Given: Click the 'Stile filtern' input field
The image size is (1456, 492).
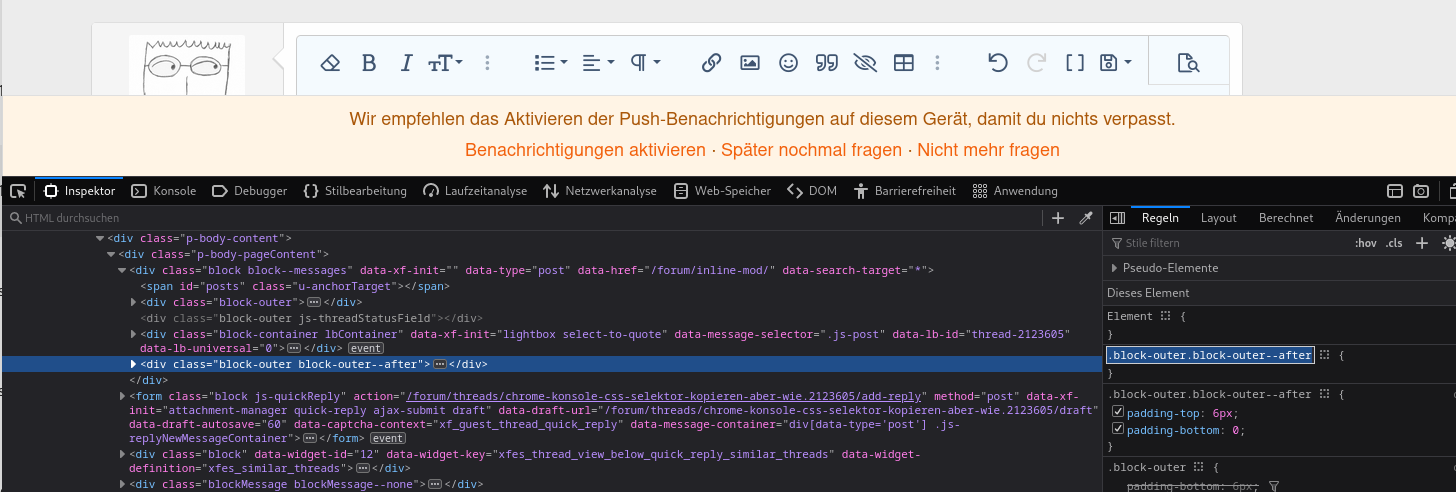Looking at the screenshot, I should point(1230,243).
